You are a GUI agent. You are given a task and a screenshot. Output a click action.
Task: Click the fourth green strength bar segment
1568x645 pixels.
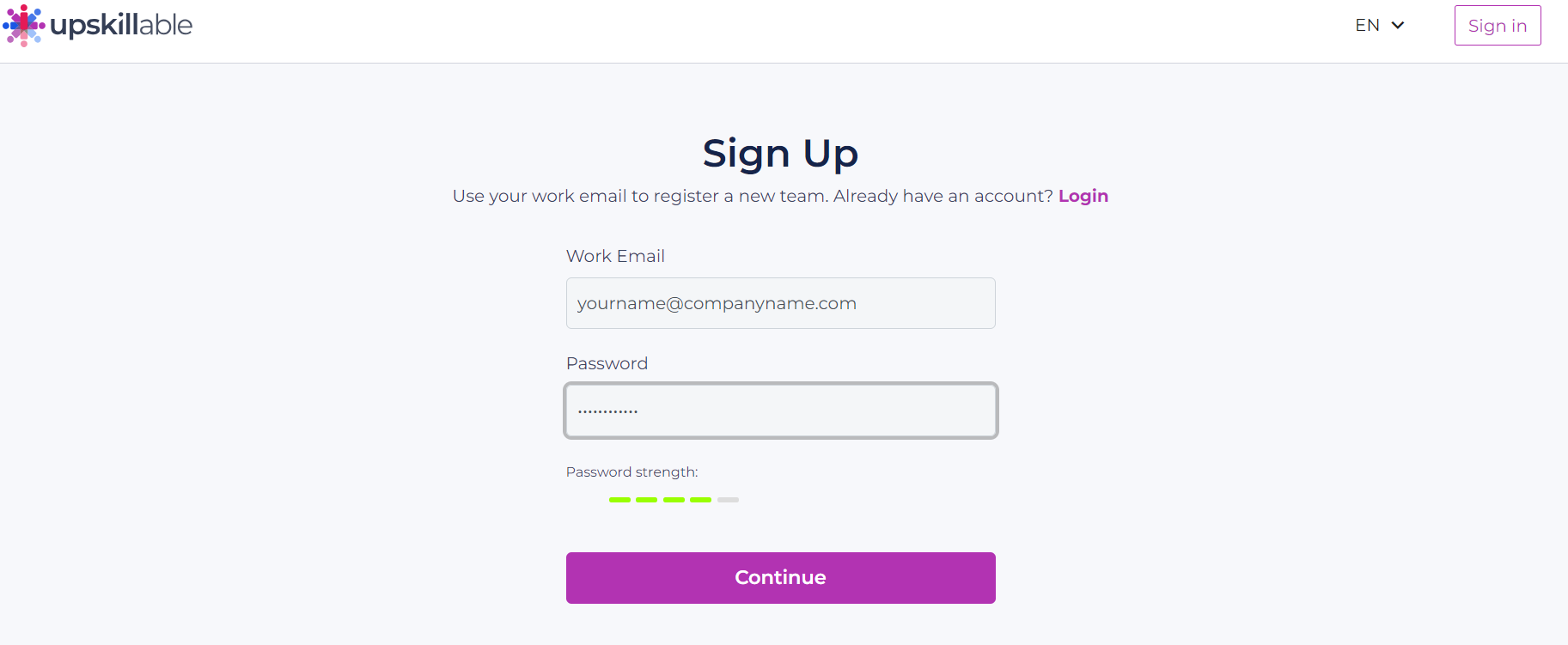(x=701, y=500)
